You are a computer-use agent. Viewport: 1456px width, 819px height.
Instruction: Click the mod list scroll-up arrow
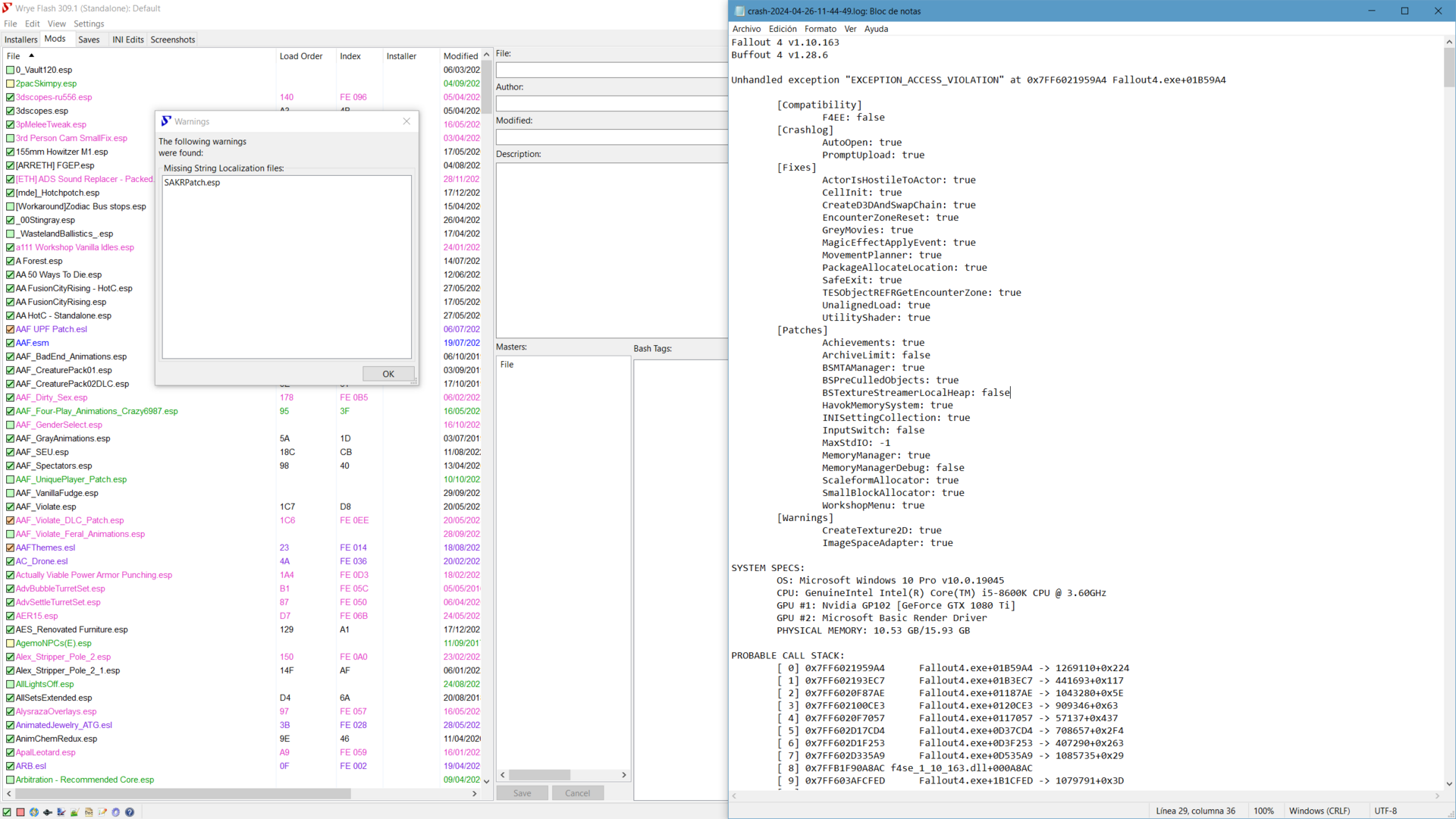coord(487,55)
